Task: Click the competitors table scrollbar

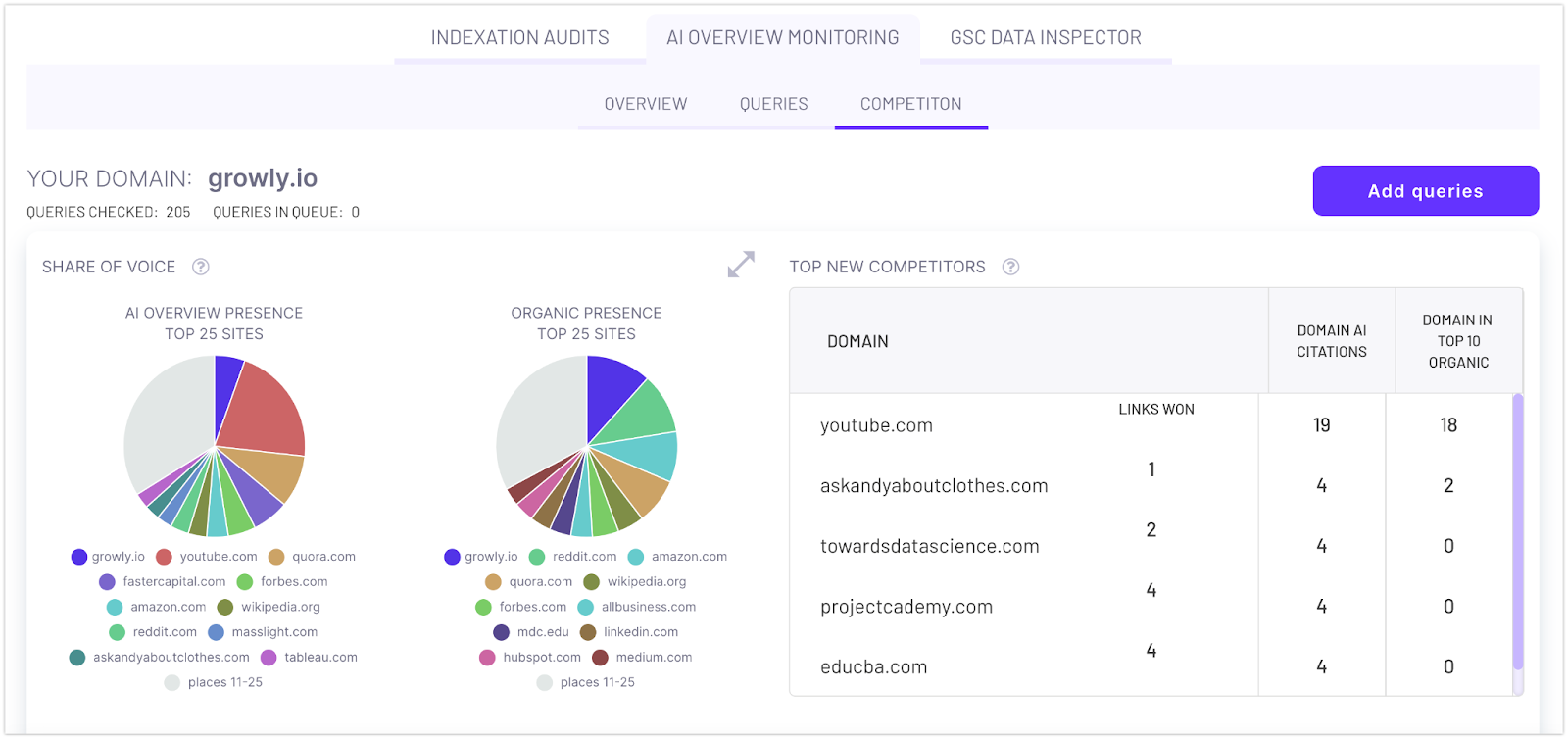Action: pos(1518,531)
